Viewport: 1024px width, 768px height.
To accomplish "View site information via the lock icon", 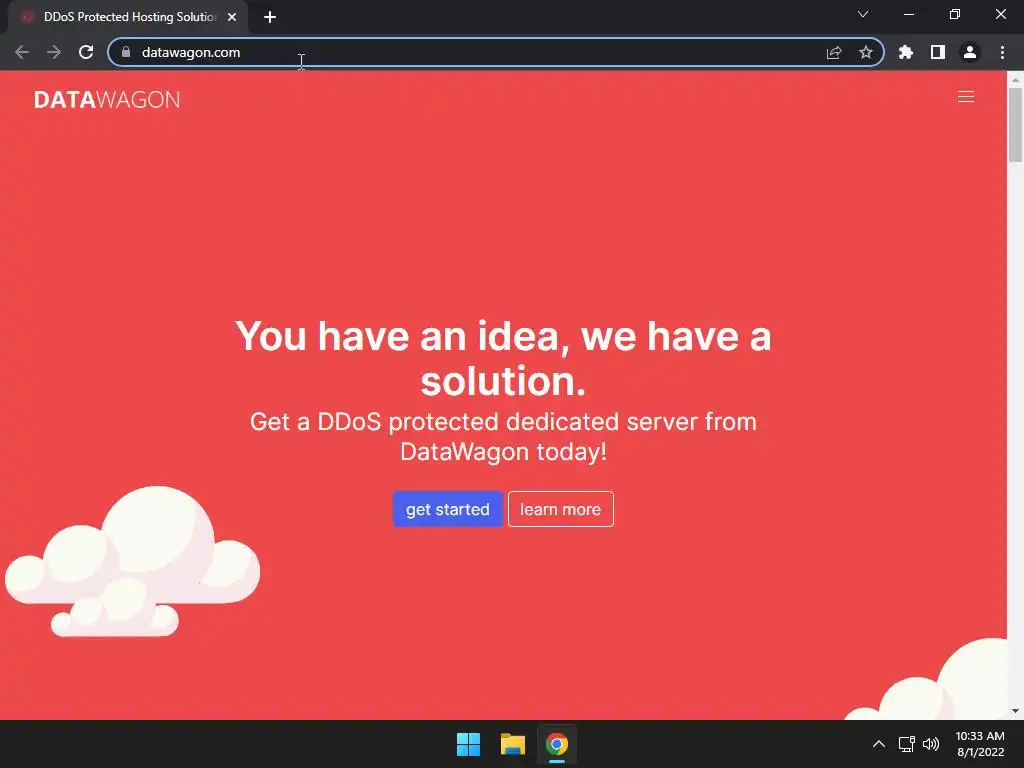I will (126, 52).
